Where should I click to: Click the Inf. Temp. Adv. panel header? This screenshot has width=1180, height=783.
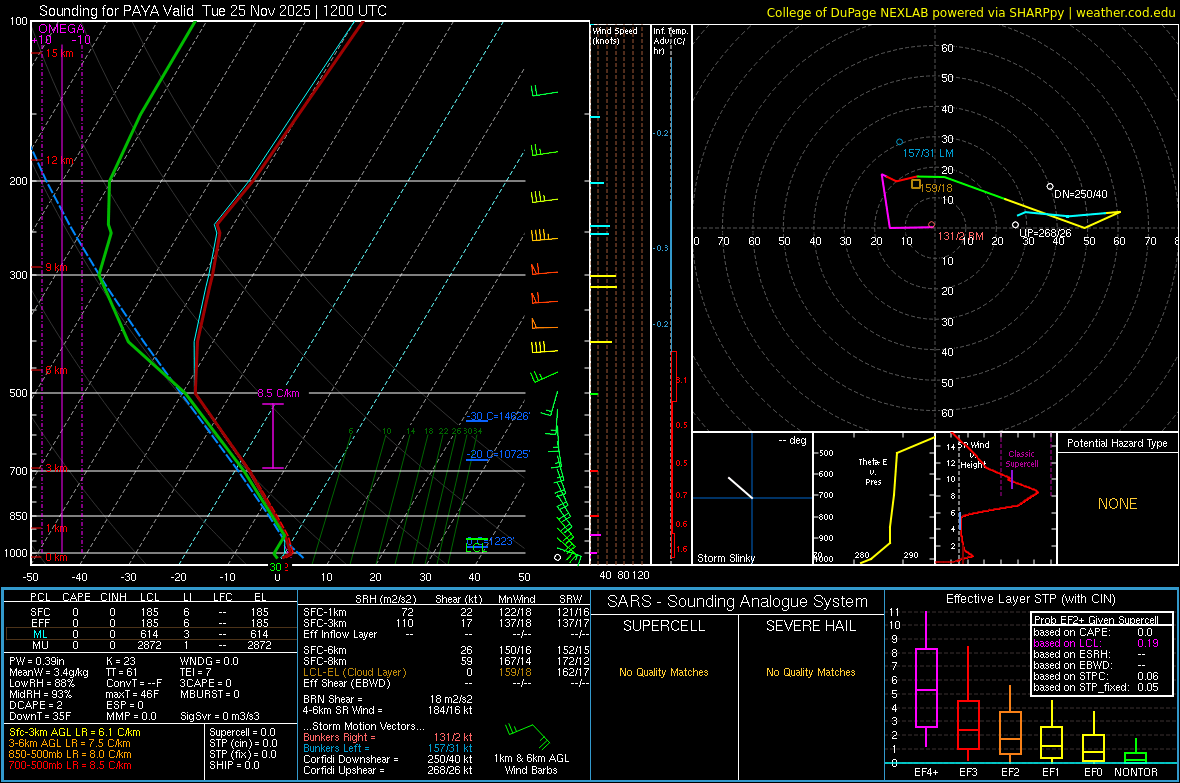(670, 41)
